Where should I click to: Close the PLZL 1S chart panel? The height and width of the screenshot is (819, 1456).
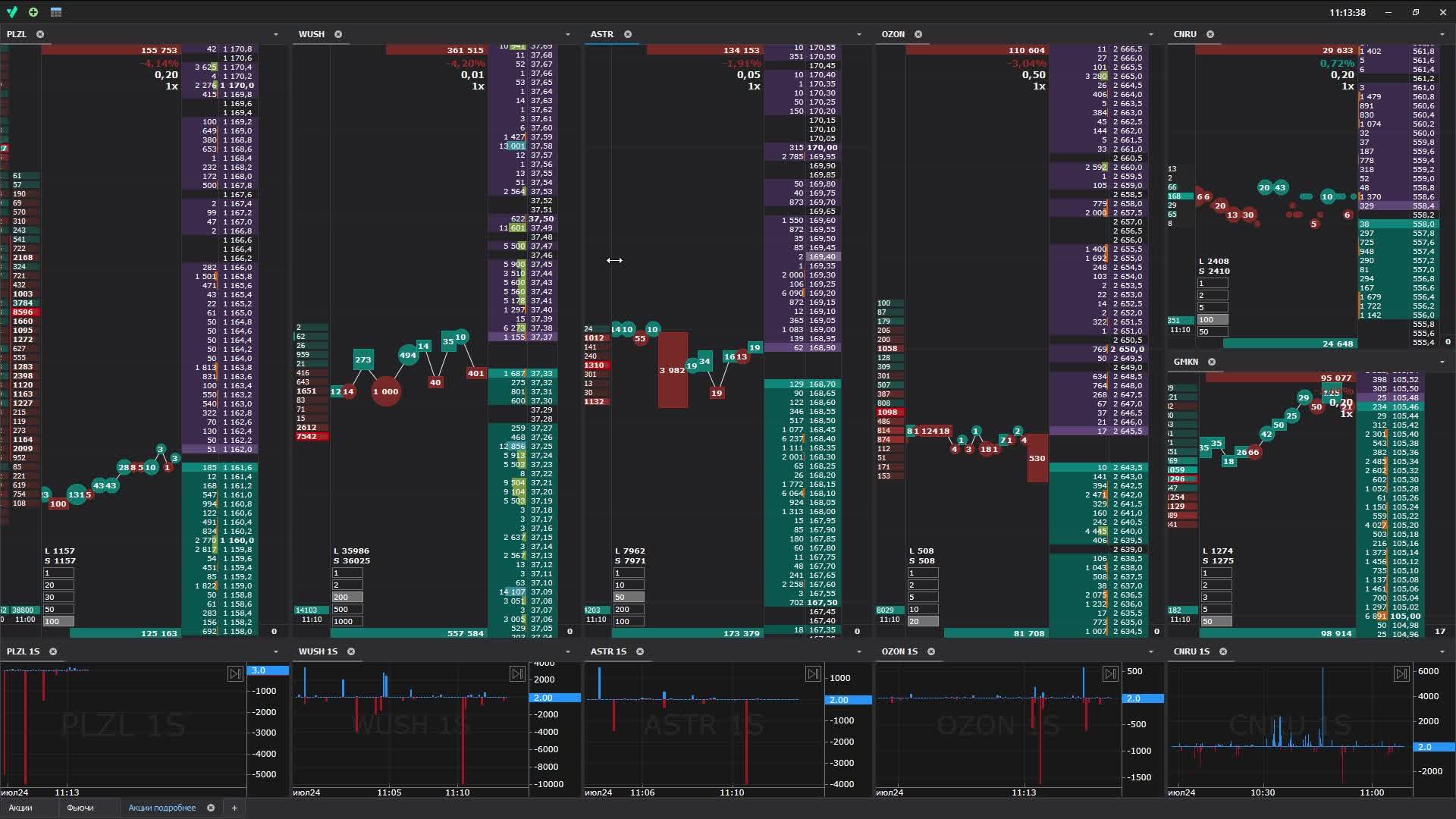click(x=53, y=651)
